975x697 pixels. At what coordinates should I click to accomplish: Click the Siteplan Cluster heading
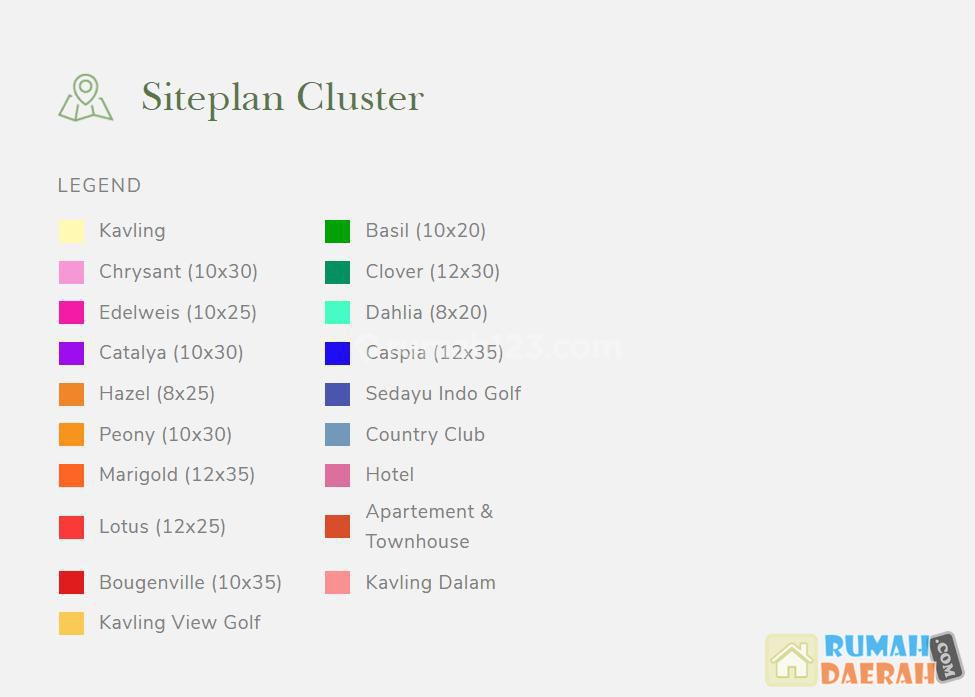coord(283,98)
